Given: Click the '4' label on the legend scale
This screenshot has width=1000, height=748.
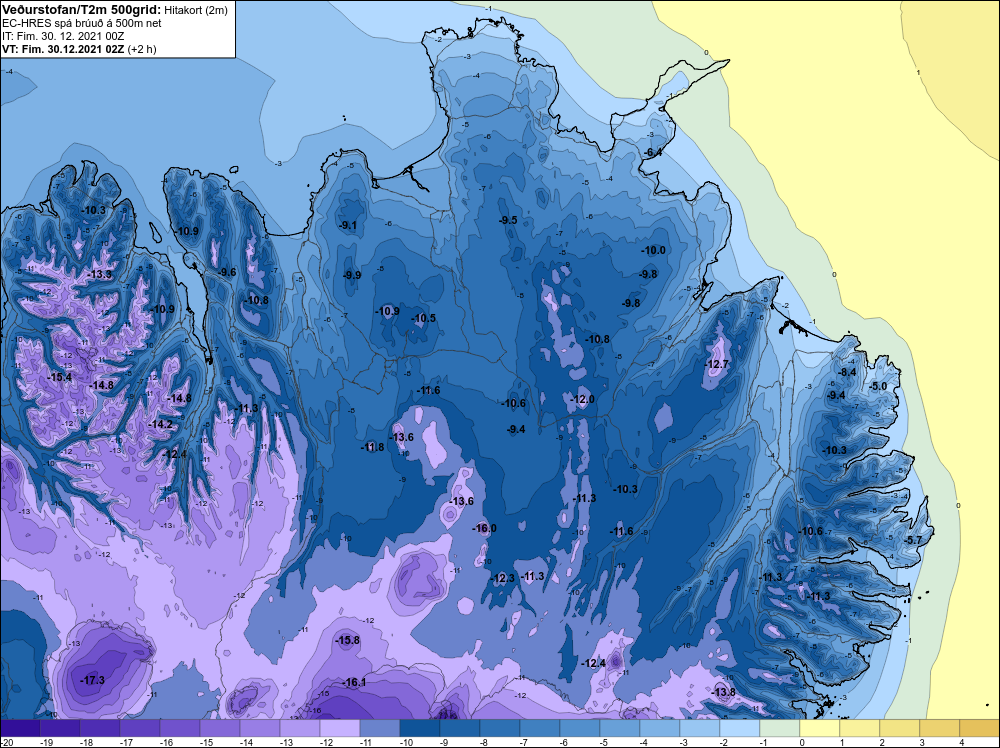Looking at the screenshot, I should pos(961,742).
